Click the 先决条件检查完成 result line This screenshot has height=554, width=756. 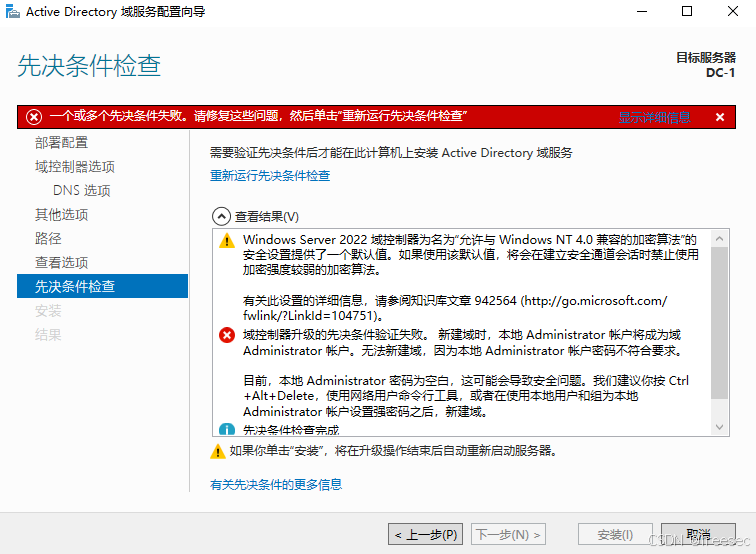click(291, 430)
